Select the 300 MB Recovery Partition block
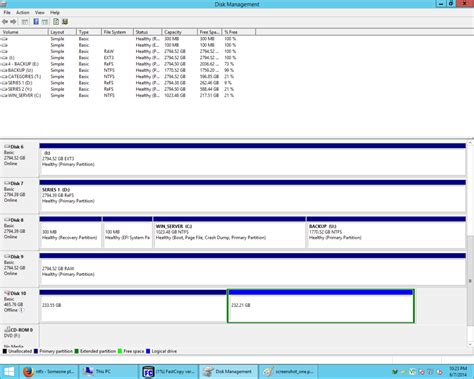Image resolution: width=474 pixels, height=379 pixels. click(70, 232)
